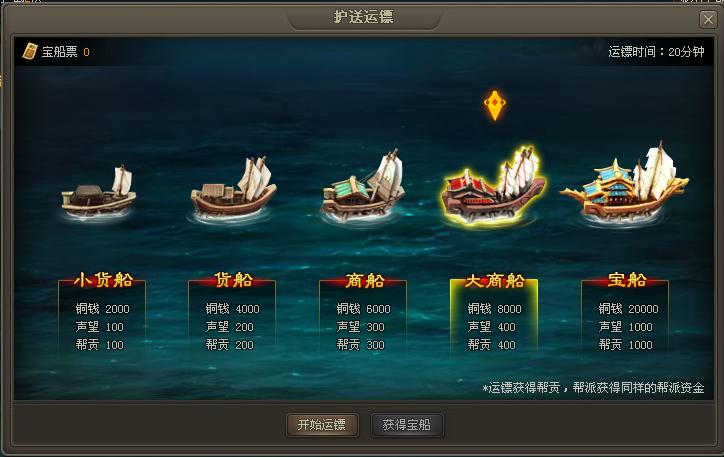Select the 商船 reward info card

[x=363, y=313]
